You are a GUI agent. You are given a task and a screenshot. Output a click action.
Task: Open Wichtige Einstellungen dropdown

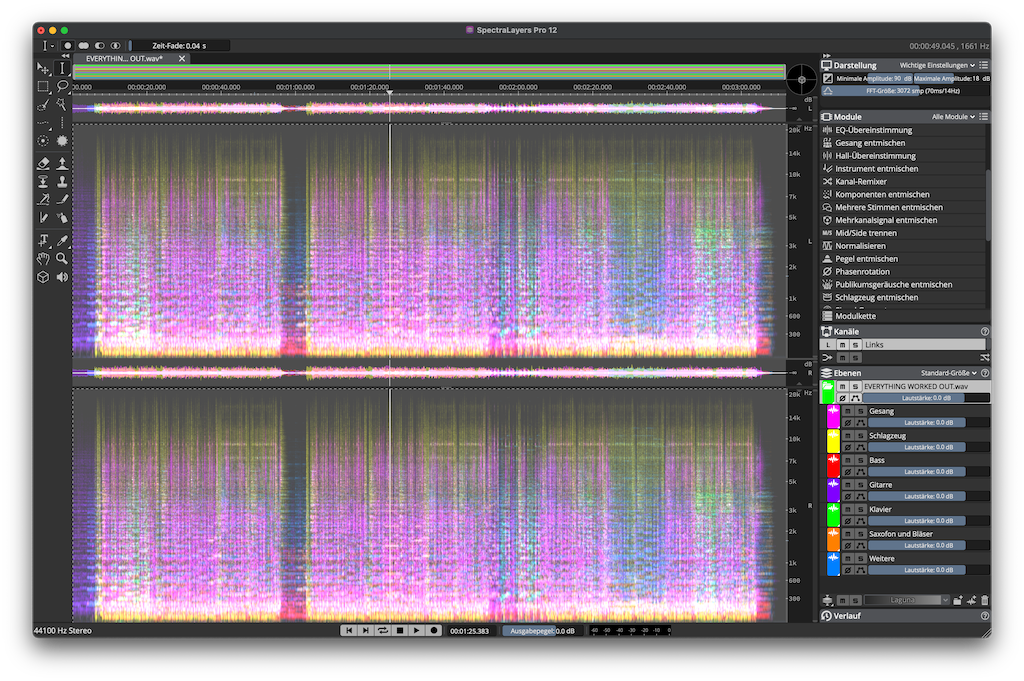pyautogui.click(x=937, y=65)
